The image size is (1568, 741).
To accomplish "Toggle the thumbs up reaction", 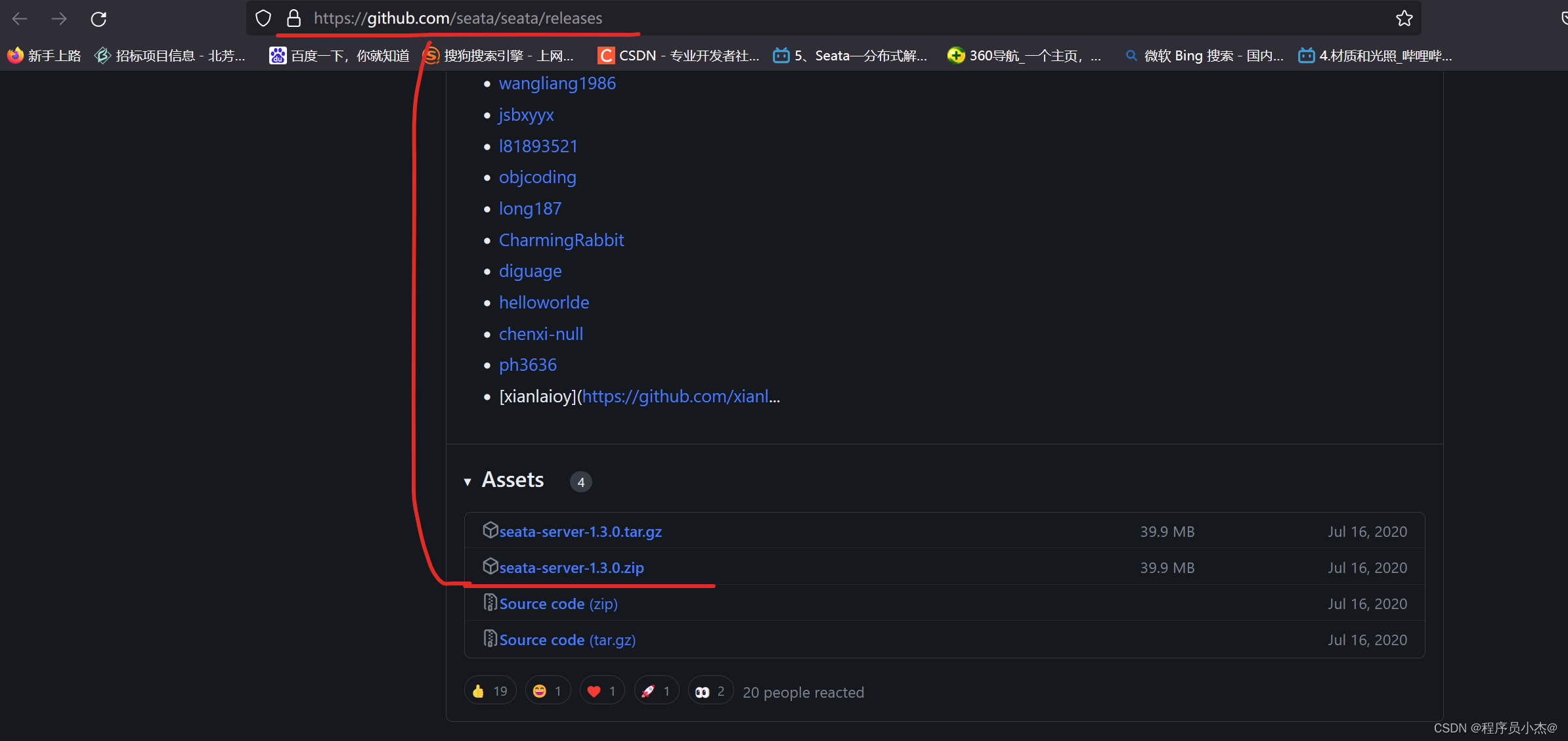I will (490, 691).
